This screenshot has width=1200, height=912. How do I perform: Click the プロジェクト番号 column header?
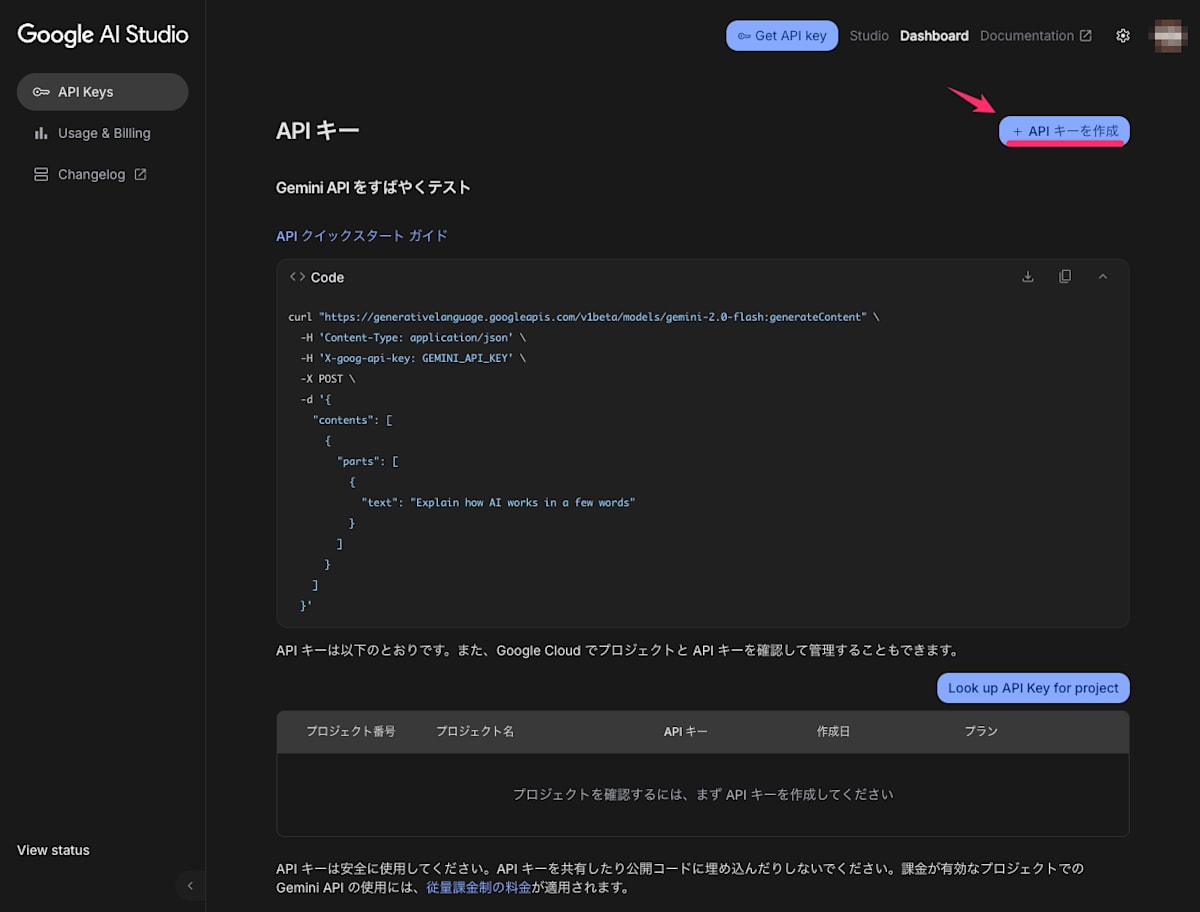[351, 731]
